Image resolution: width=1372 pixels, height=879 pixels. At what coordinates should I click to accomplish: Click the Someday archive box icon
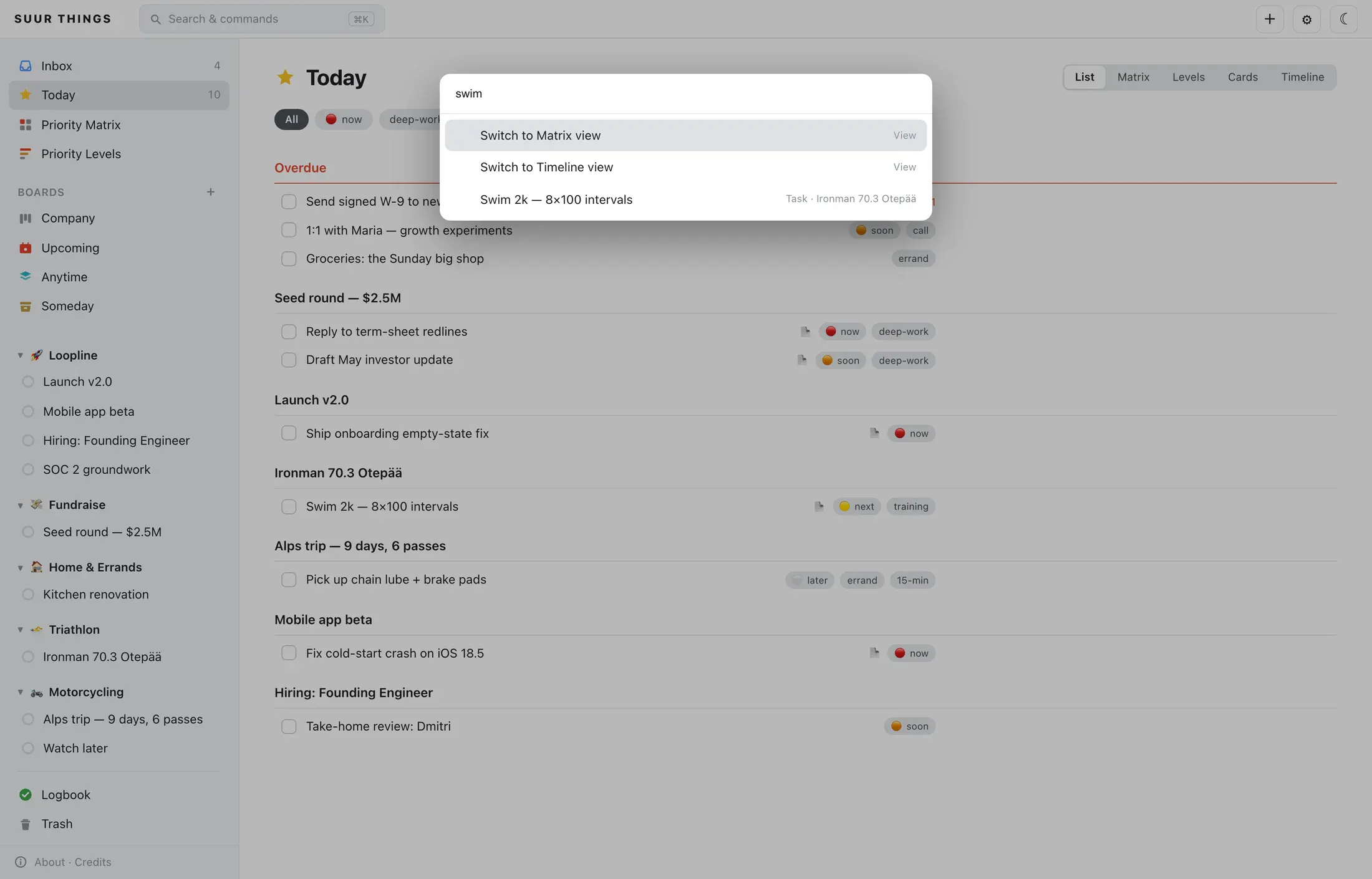pyautogui.click(x=25, y=306)
